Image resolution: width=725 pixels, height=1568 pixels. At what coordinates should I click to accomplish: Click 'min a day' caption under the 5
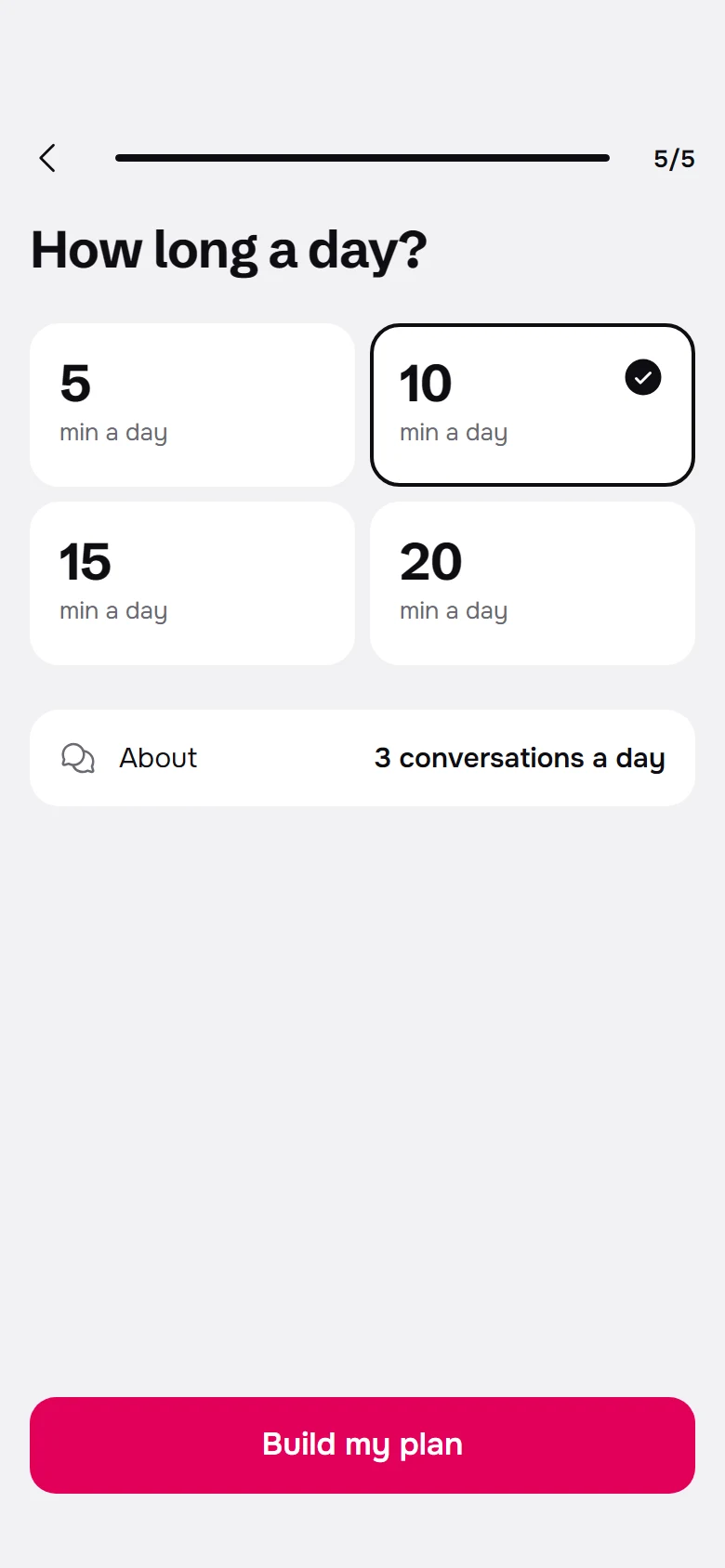click(113, 433)
